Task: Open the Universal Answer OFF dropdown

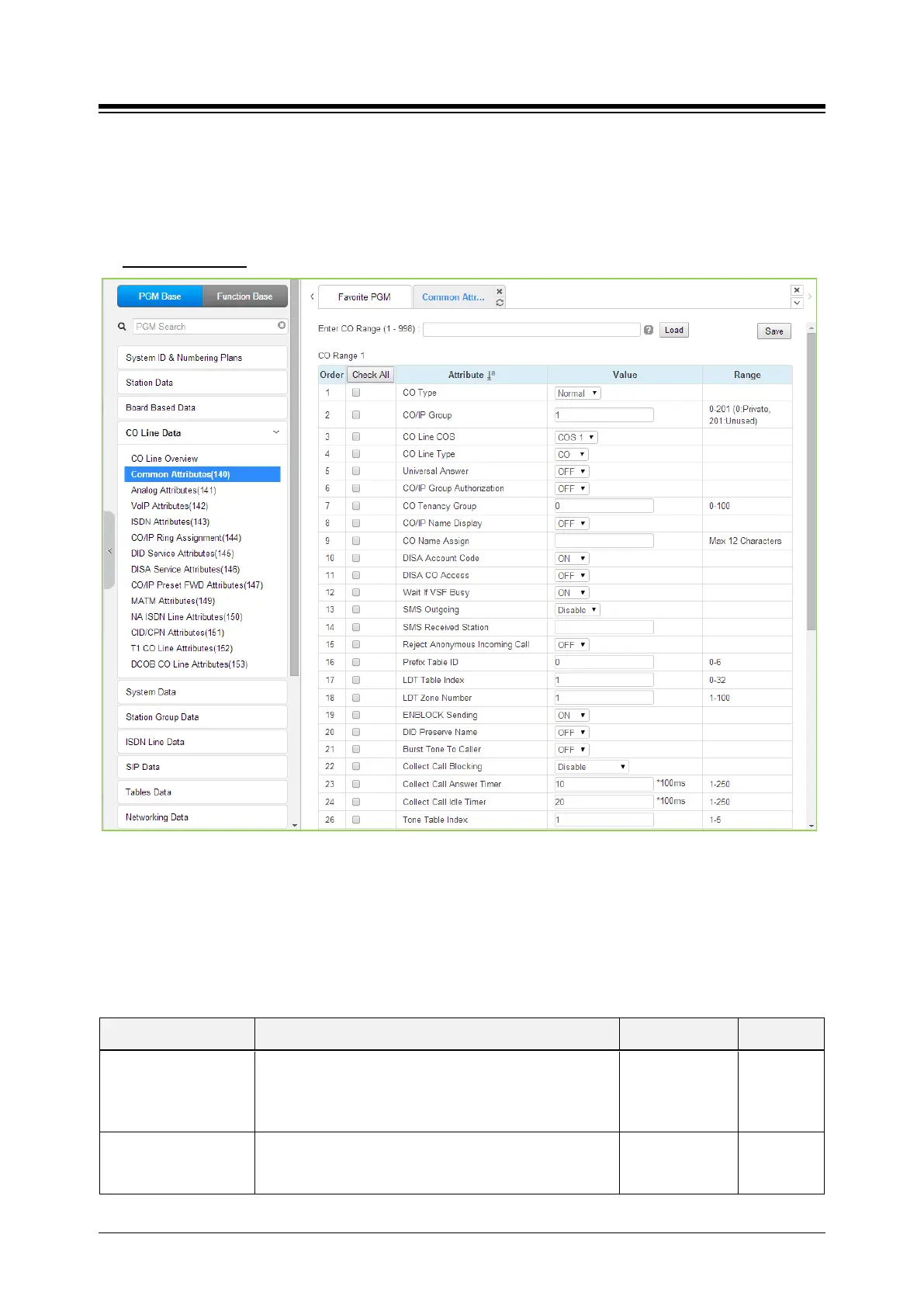Action: coord(572,472)
